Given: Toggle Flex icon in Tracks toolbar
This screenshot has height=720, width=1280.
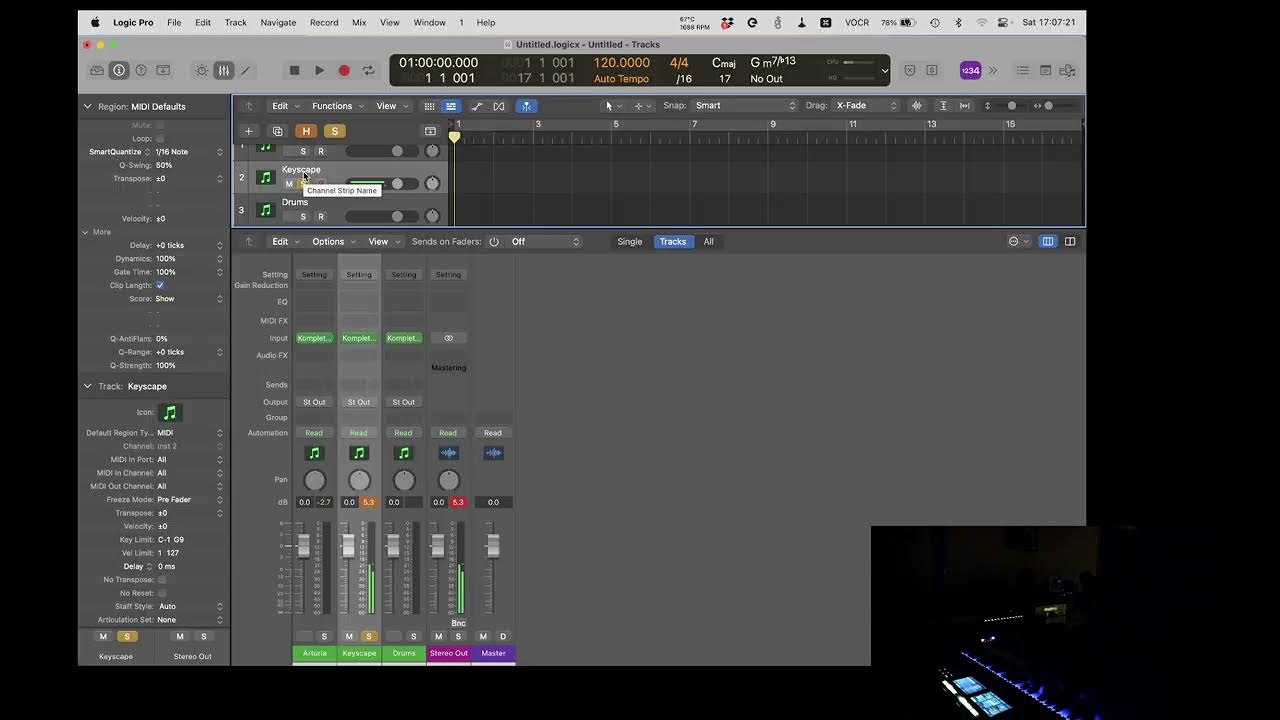Looking at the screenshot, I should pos(499,106).
